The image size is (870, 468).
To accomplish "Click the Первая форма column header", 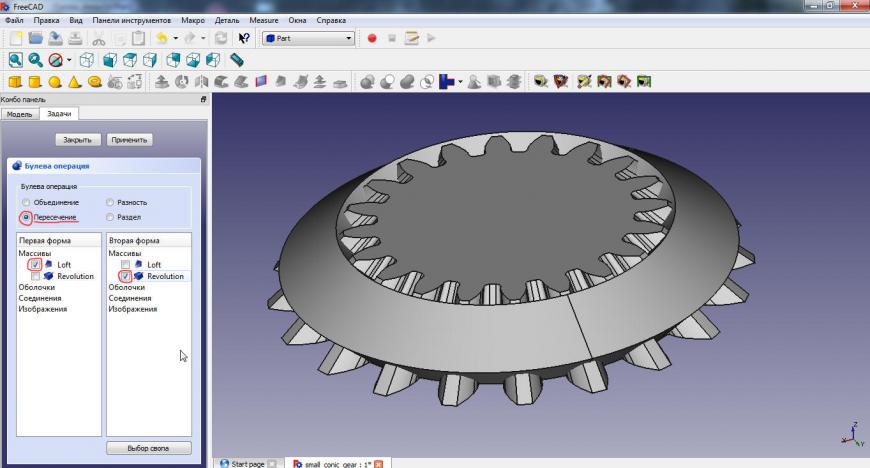I will point(59,240).
